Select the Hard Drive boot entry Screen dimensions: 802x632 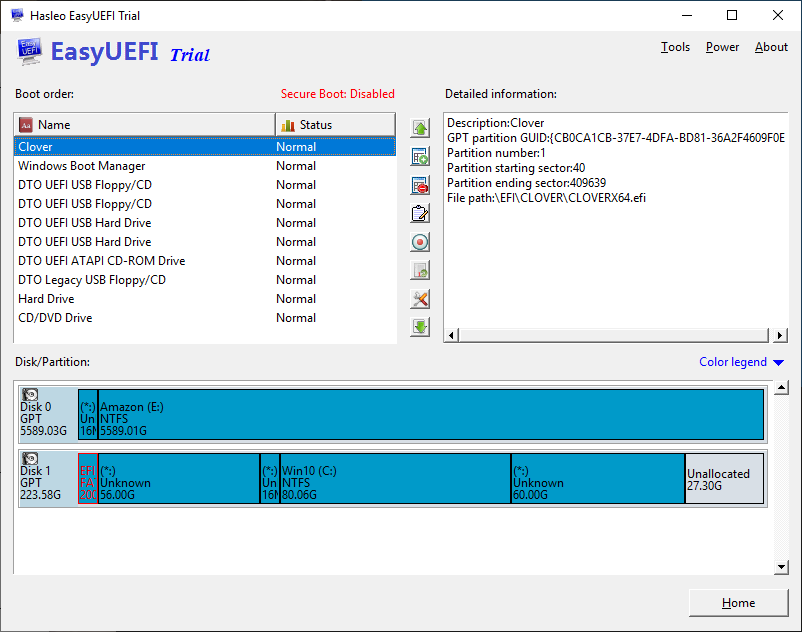[x=205, y=299]
